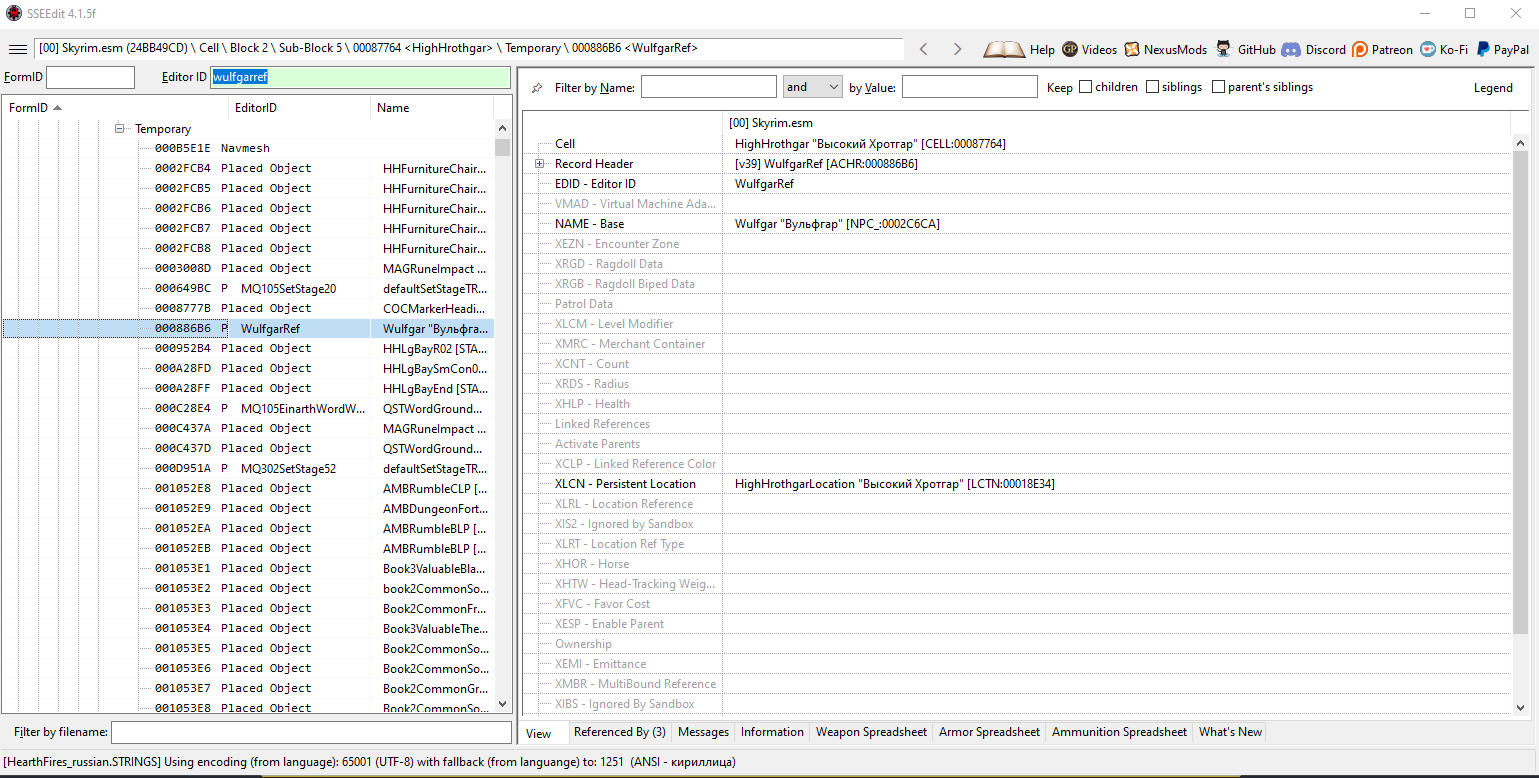This screenshot has width=1539, height=778.
Task: Open the Ammunition Spreadsheet tab
Action: [1119, 732]
